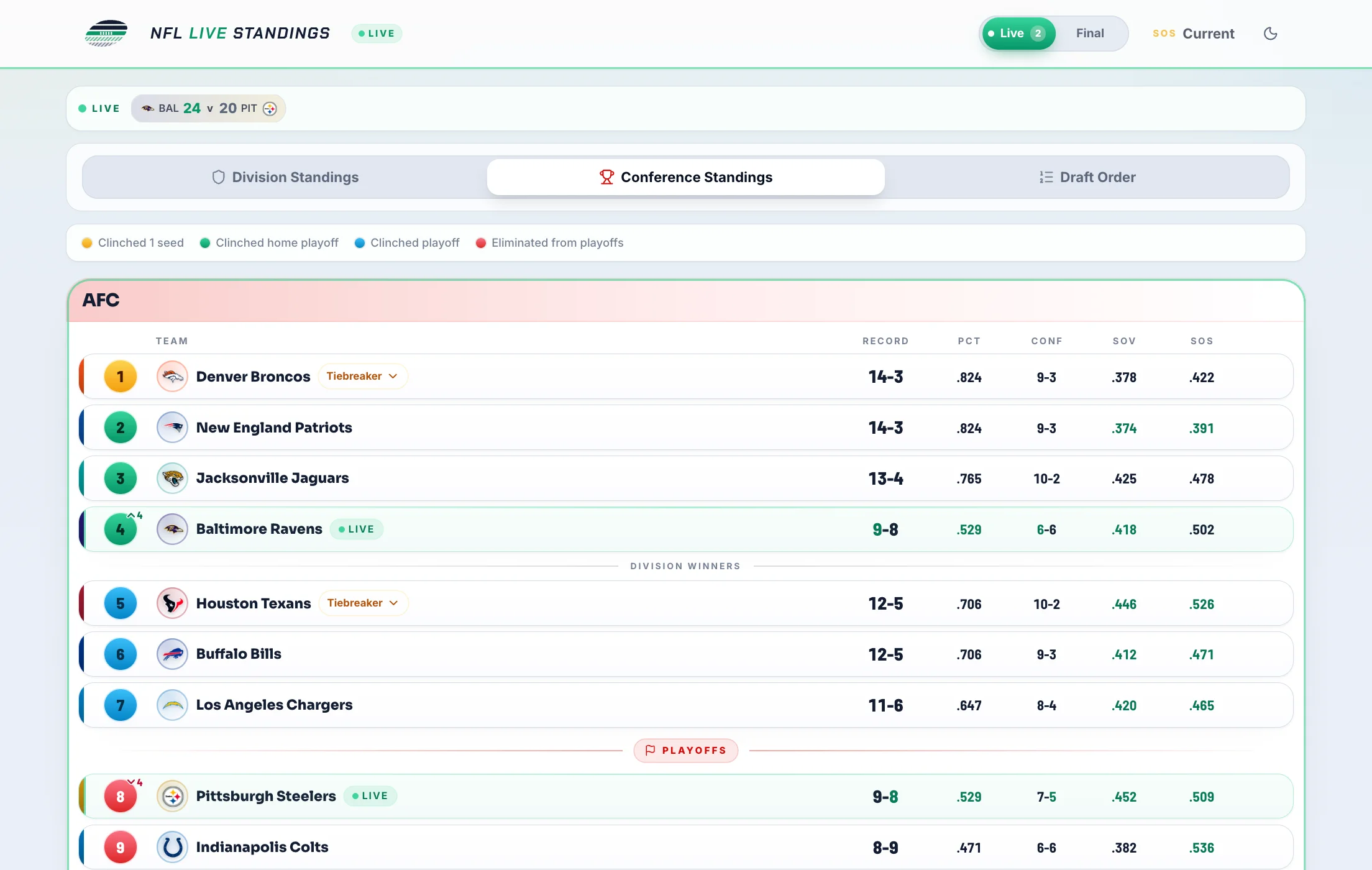Click the SOV column header
1372x870 pixels.
(x=1124, y=341)
